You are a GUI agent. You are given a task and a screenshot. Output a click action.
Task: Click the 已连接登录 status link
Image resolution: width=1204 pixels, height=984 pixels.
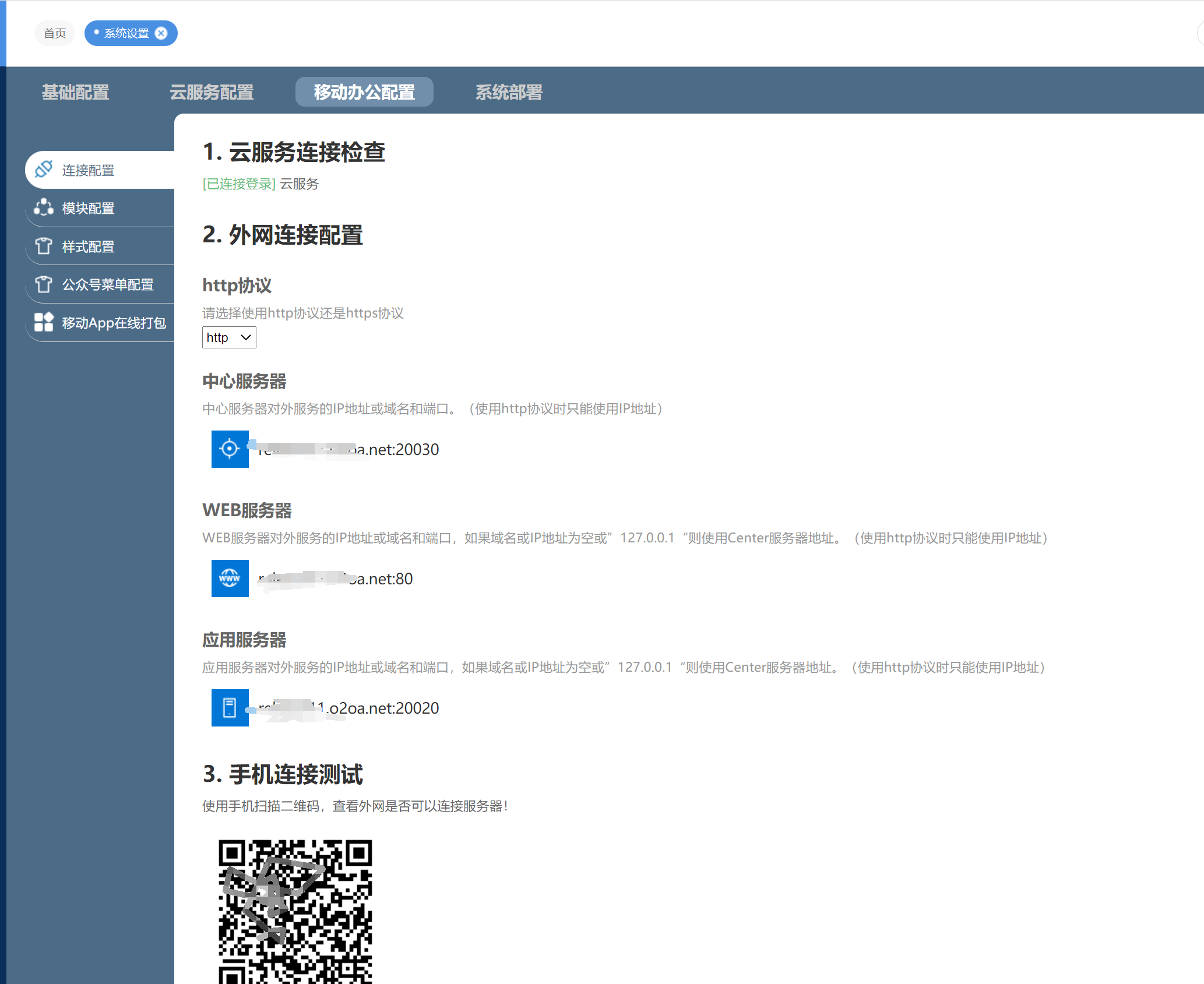pyautogui.click(x=239, y=184)
